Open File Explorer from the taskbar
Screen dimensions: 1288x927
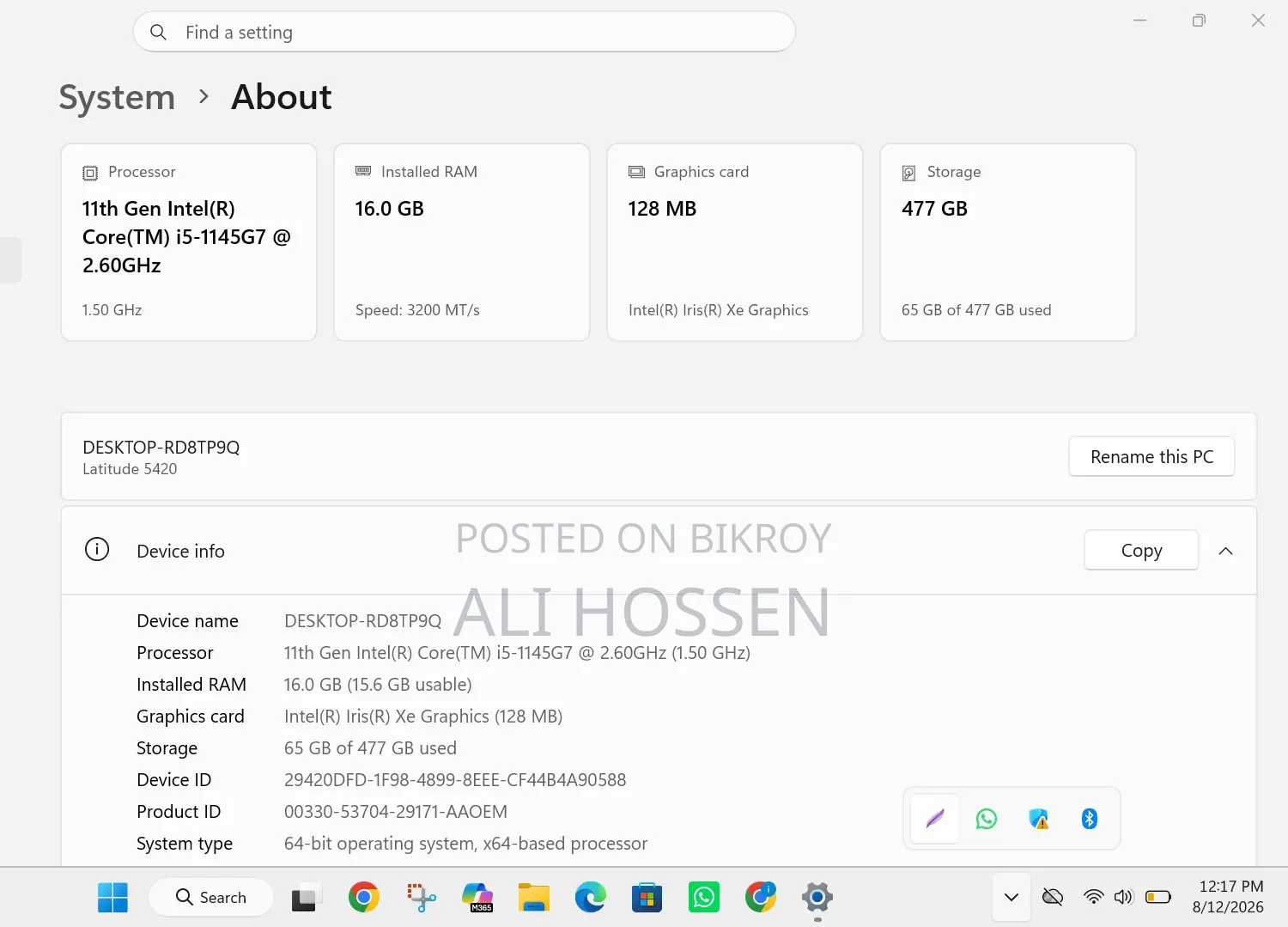click(534, 898)
